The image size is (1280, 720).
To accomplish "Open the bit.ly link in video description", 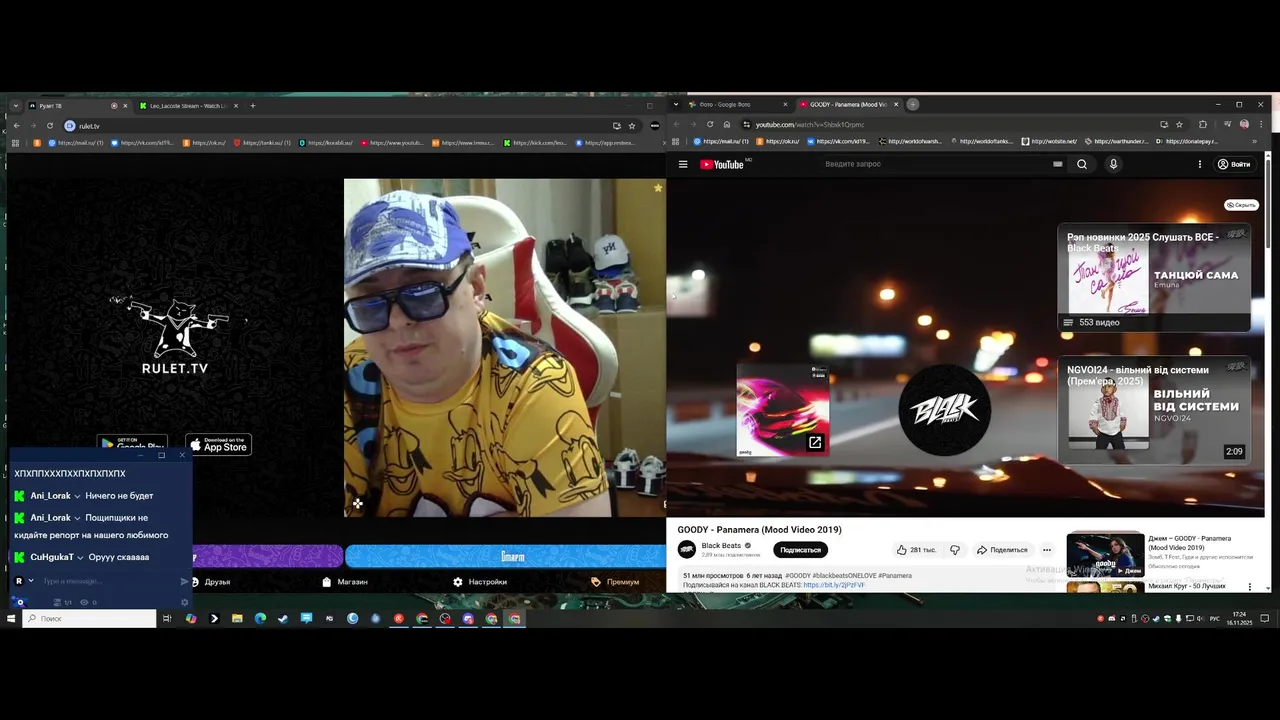I will point(834,585).
